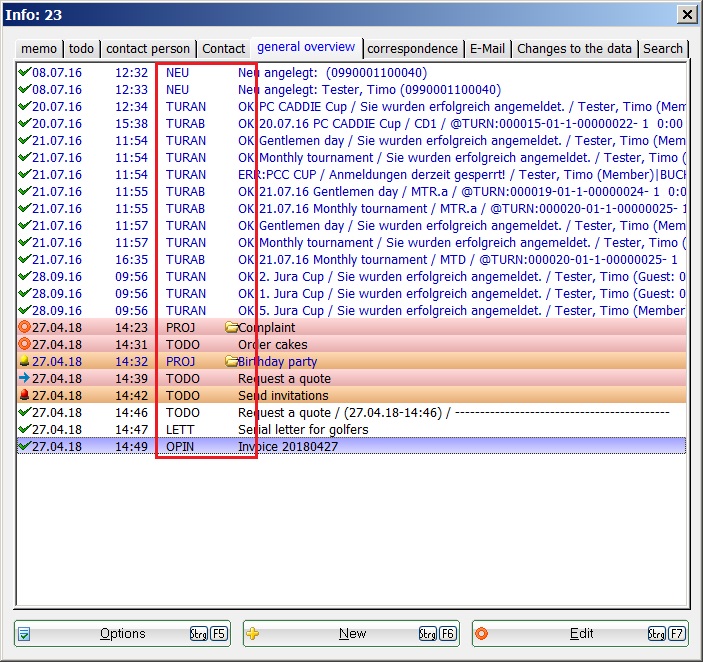Switch to the E-Mail tab
This screenshot has width=703, height=662.
click(x=488, y=49)
